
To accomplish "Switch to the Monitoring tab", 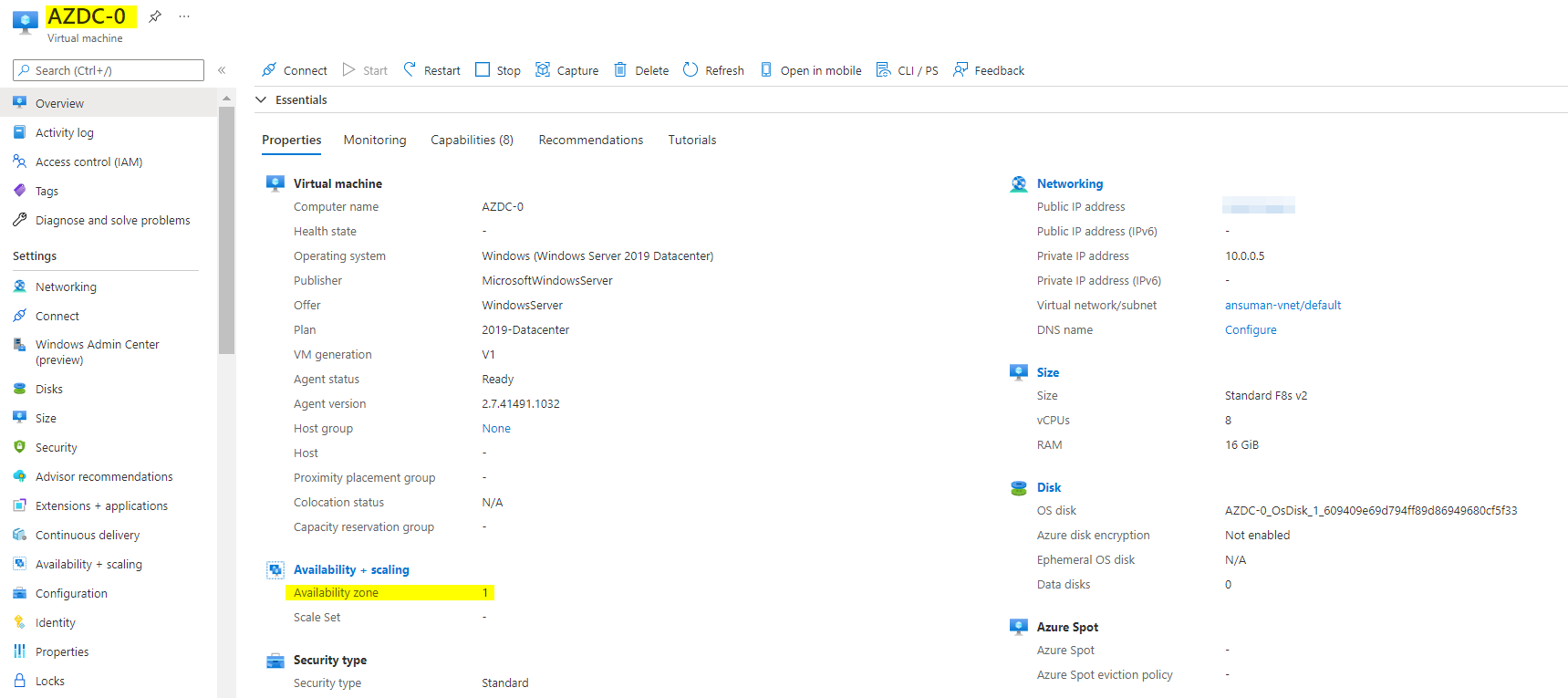I will [375, 140].
